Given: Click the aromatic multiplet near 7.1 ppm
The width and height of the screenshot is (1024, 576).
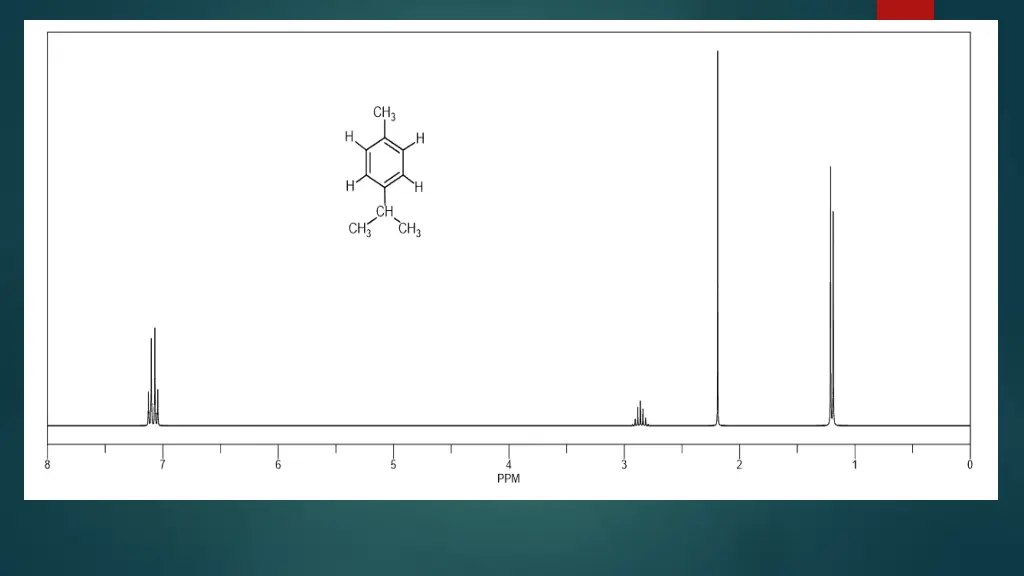Looking at the screenshot, I should 153,376.
